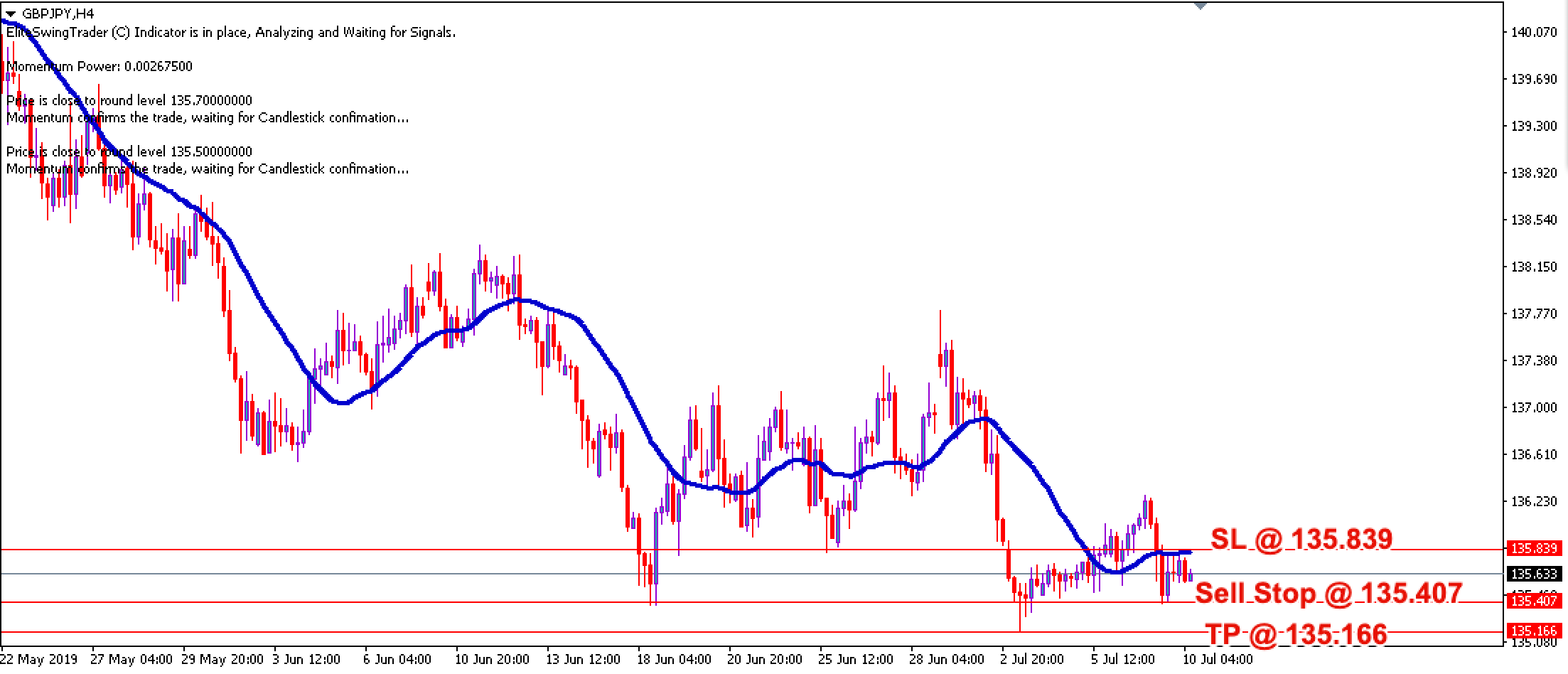This screenshot has height=674, width=1568.
Task: Click the 10 Jul 04:00 time label
Action: pyautogui.click(x=1217, y=659)
